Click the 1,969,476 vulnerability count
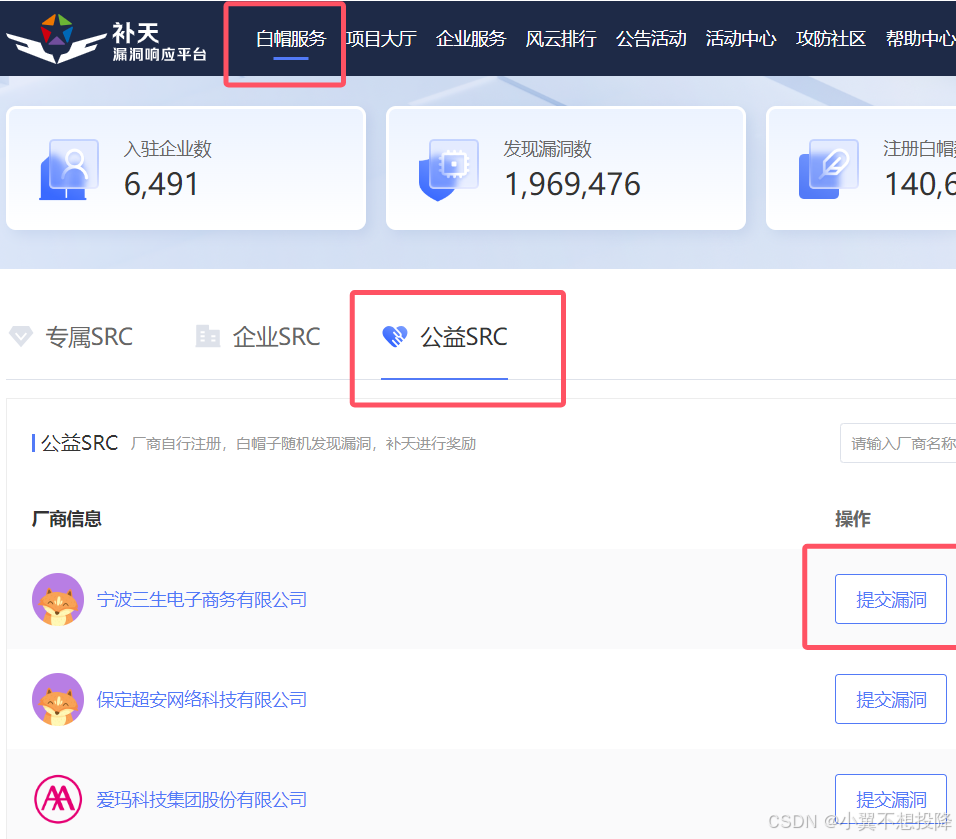956x839 pixels. point(573,184)
